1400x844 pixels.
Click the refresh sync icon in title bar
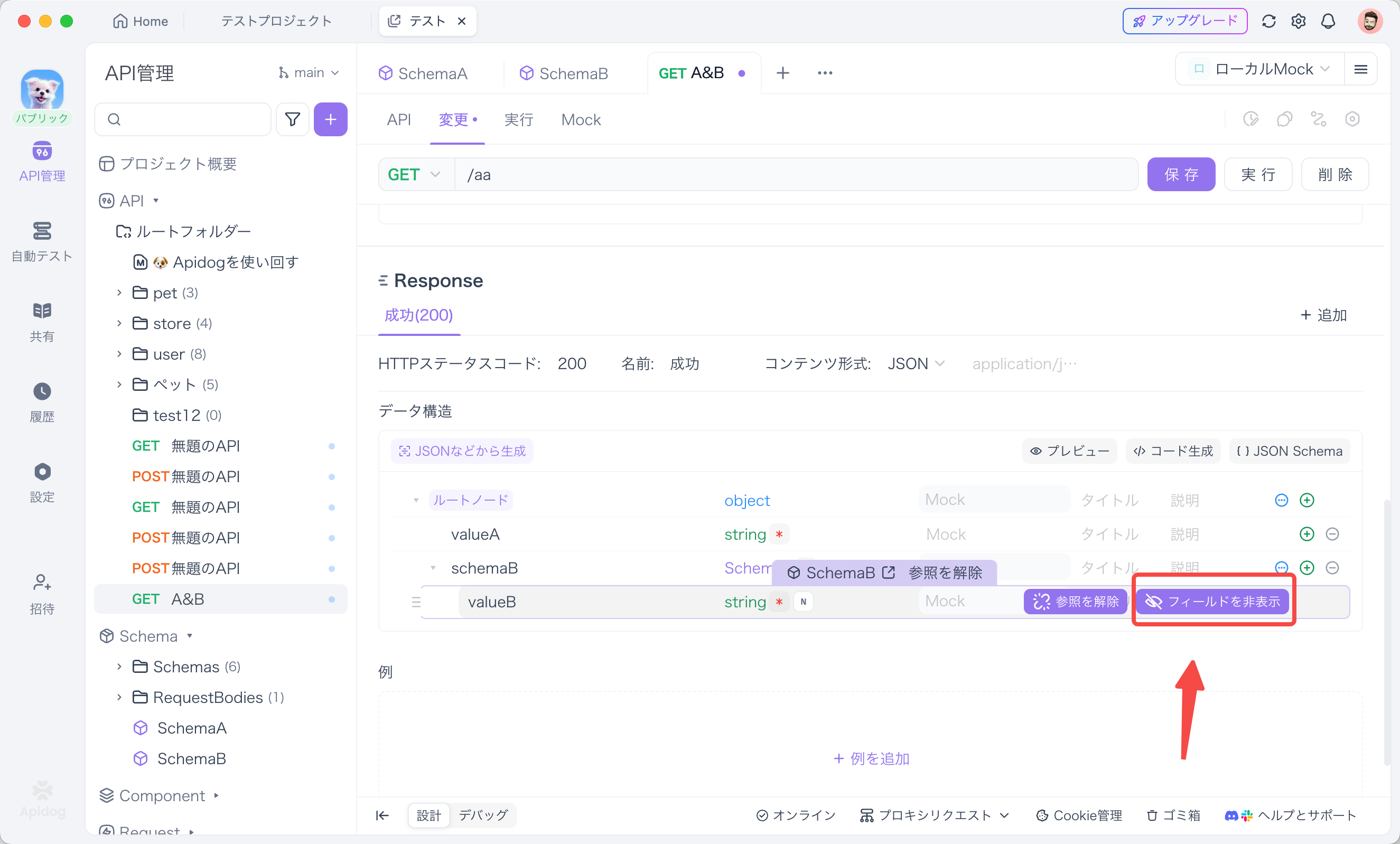tap(1269, 22)
